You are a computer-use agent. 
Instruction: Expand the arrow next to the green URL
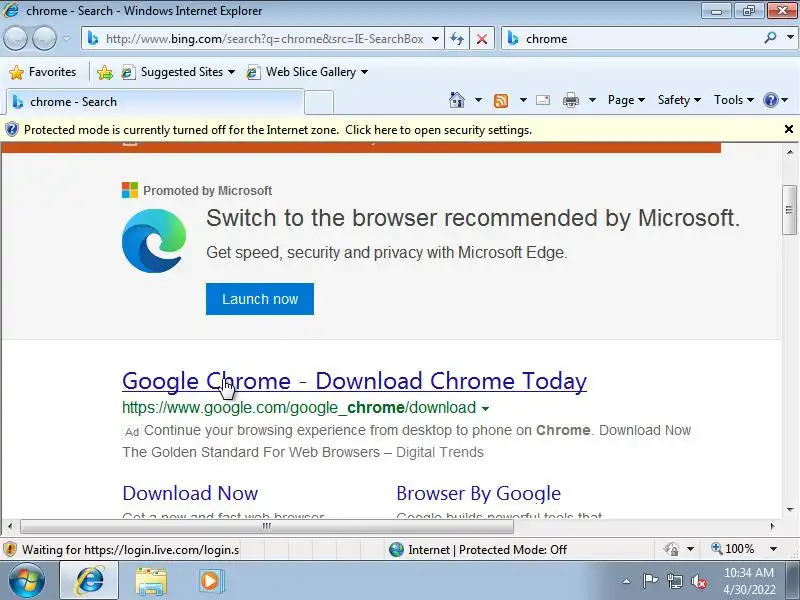pyautogui.click(x=485, y=408)
